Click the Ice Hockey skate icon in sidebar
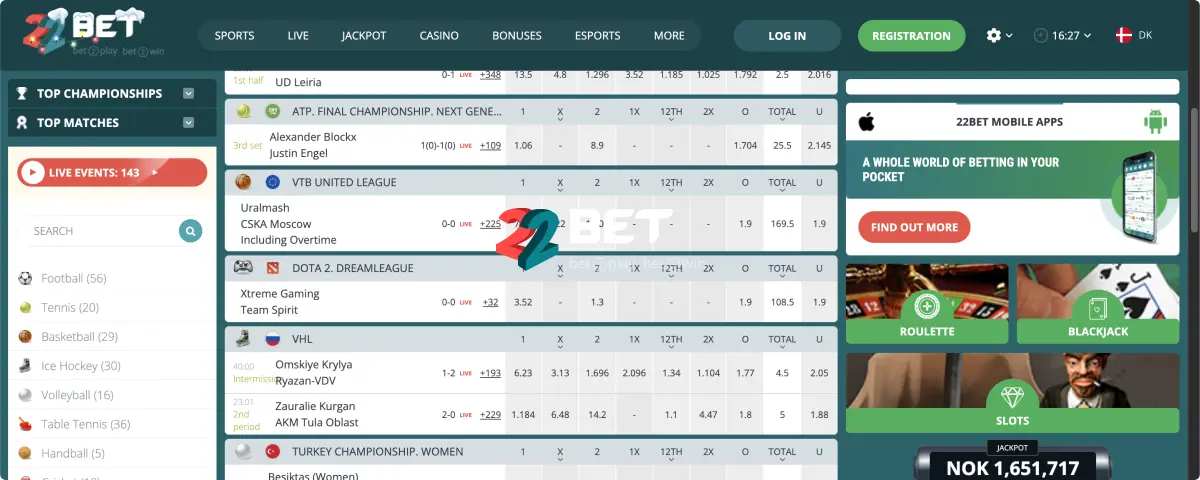Viewport: 1200px width, 480px height. click(x=25, y=366)
